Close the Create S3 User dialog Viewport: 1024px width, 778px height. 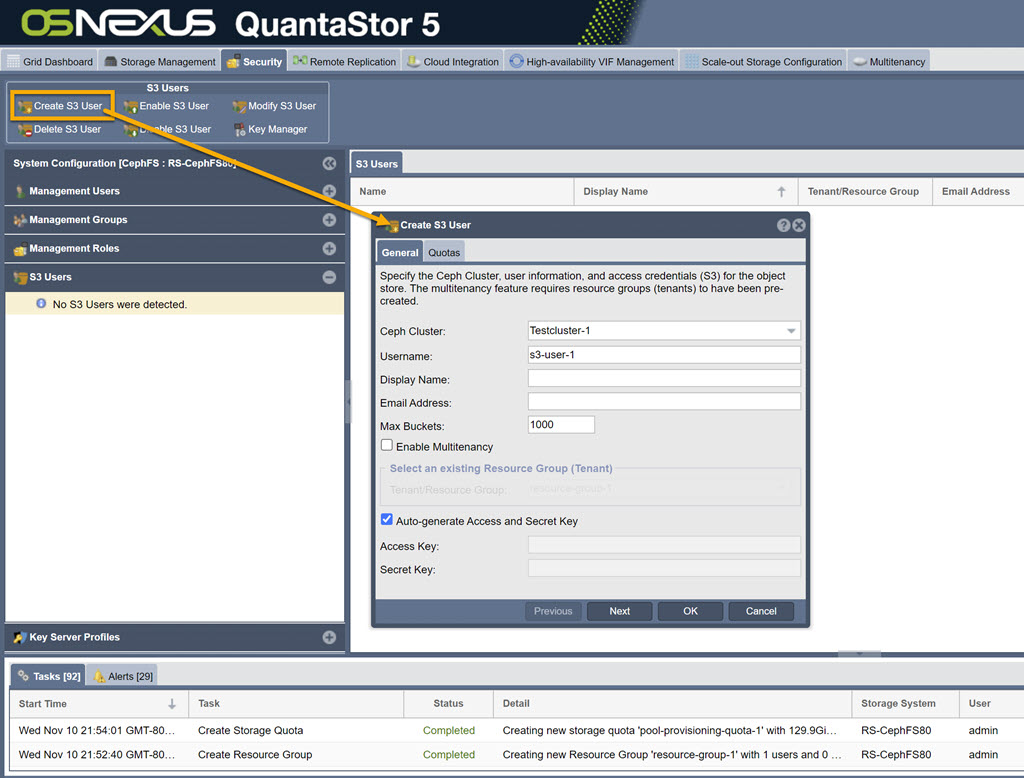coord(799,225)
